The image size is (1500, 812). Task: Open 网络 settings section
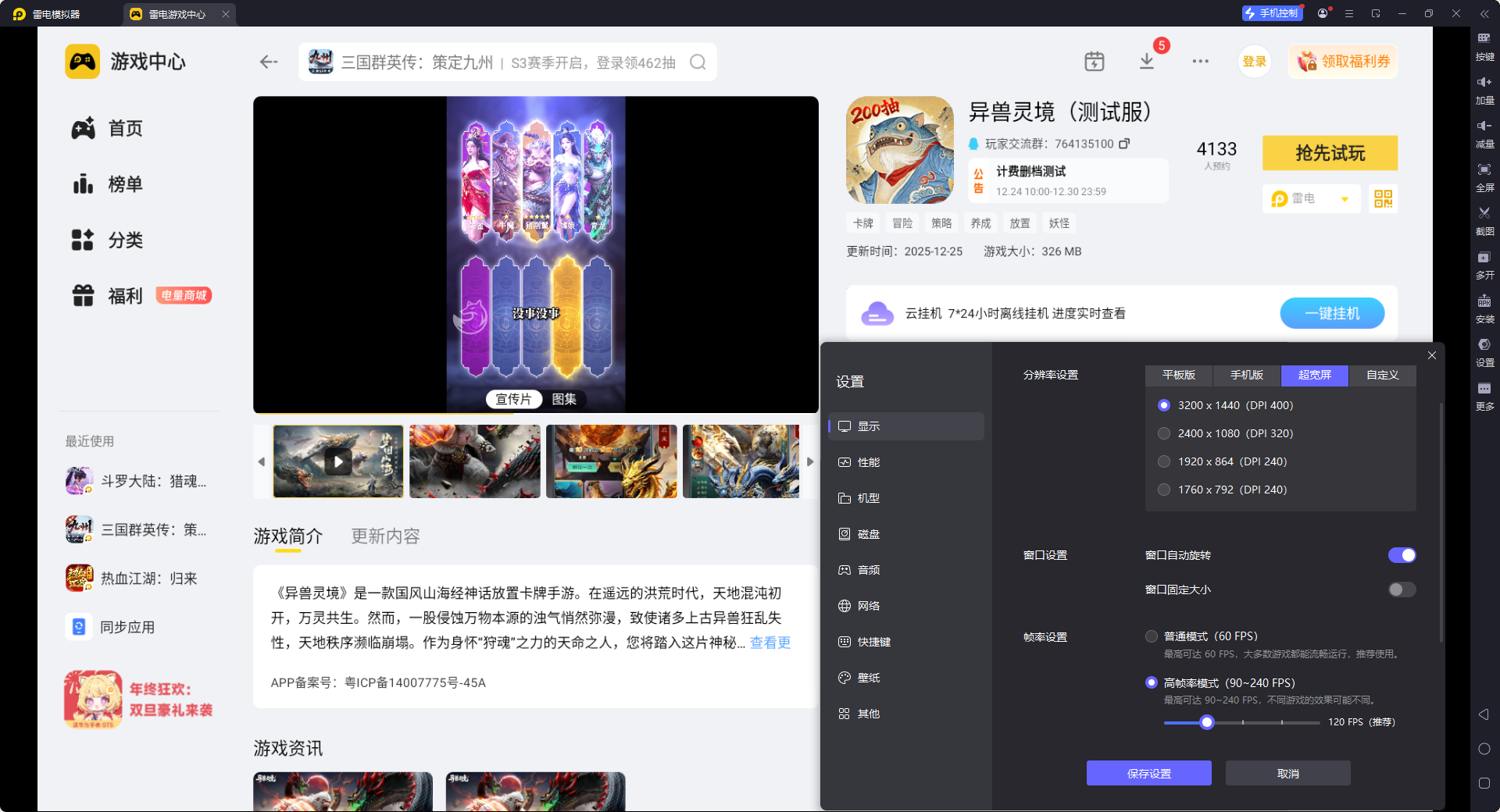pos(906,606)
